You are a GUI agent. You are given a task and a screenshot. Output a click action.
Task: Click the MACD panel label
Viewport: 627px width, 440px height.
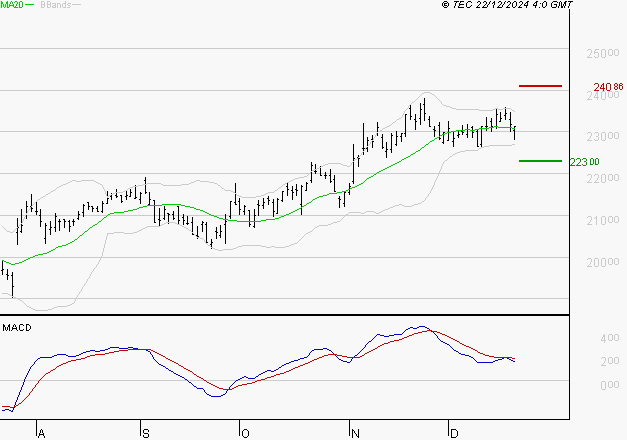(x=17, y=328)
